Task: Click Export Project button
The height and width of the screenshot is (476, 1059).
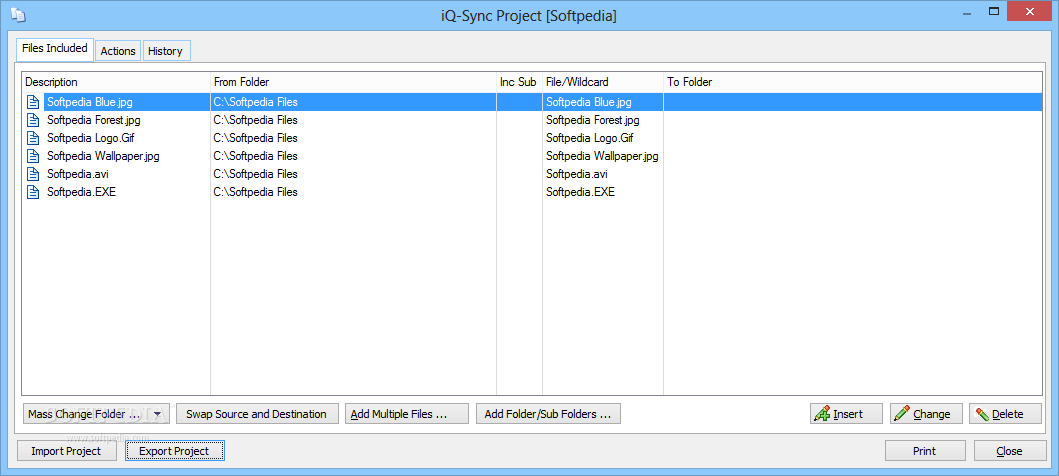Action: [x=174, y=451]
